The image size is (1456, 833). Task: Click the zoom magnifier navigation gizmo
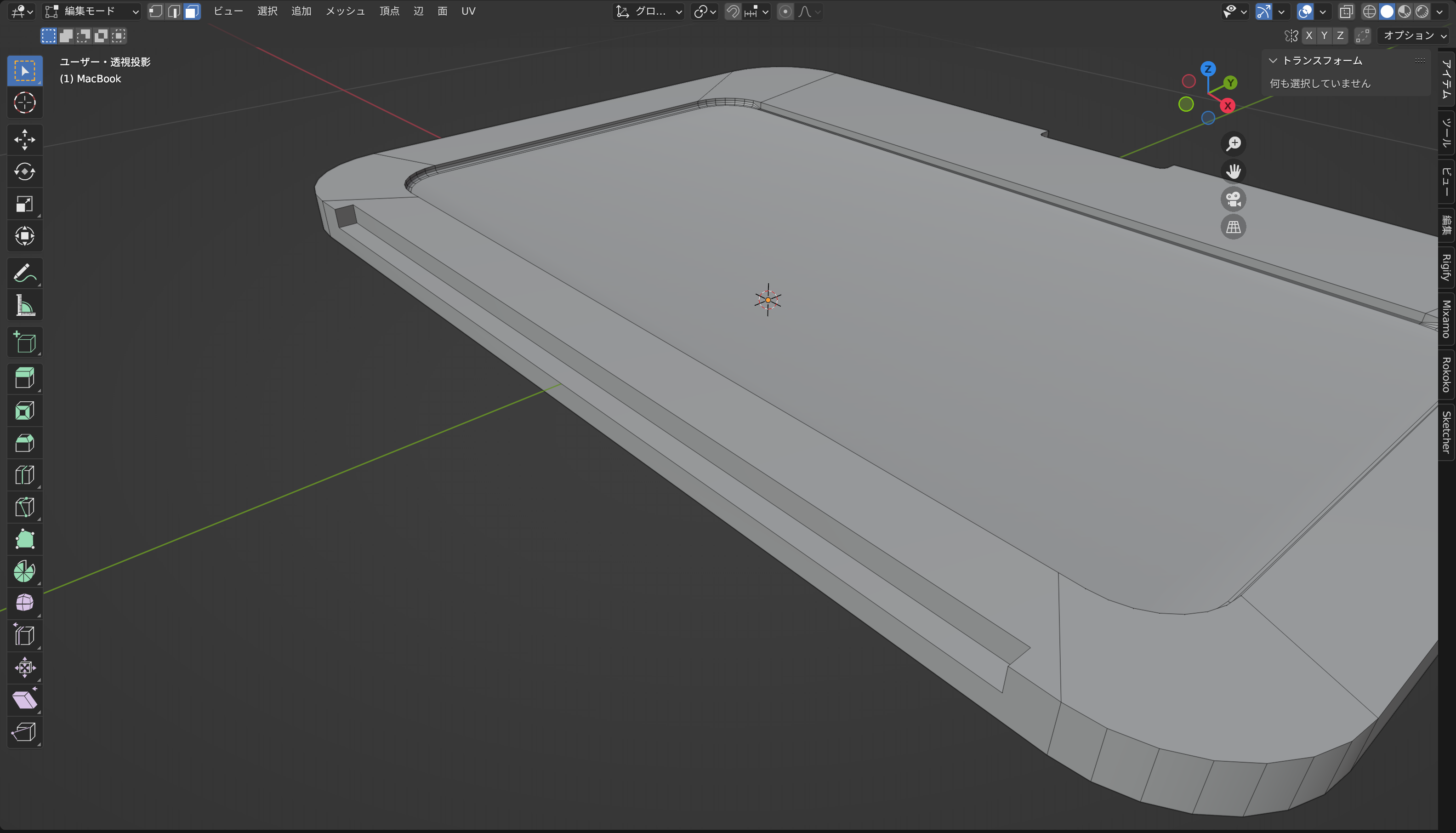1234,143
